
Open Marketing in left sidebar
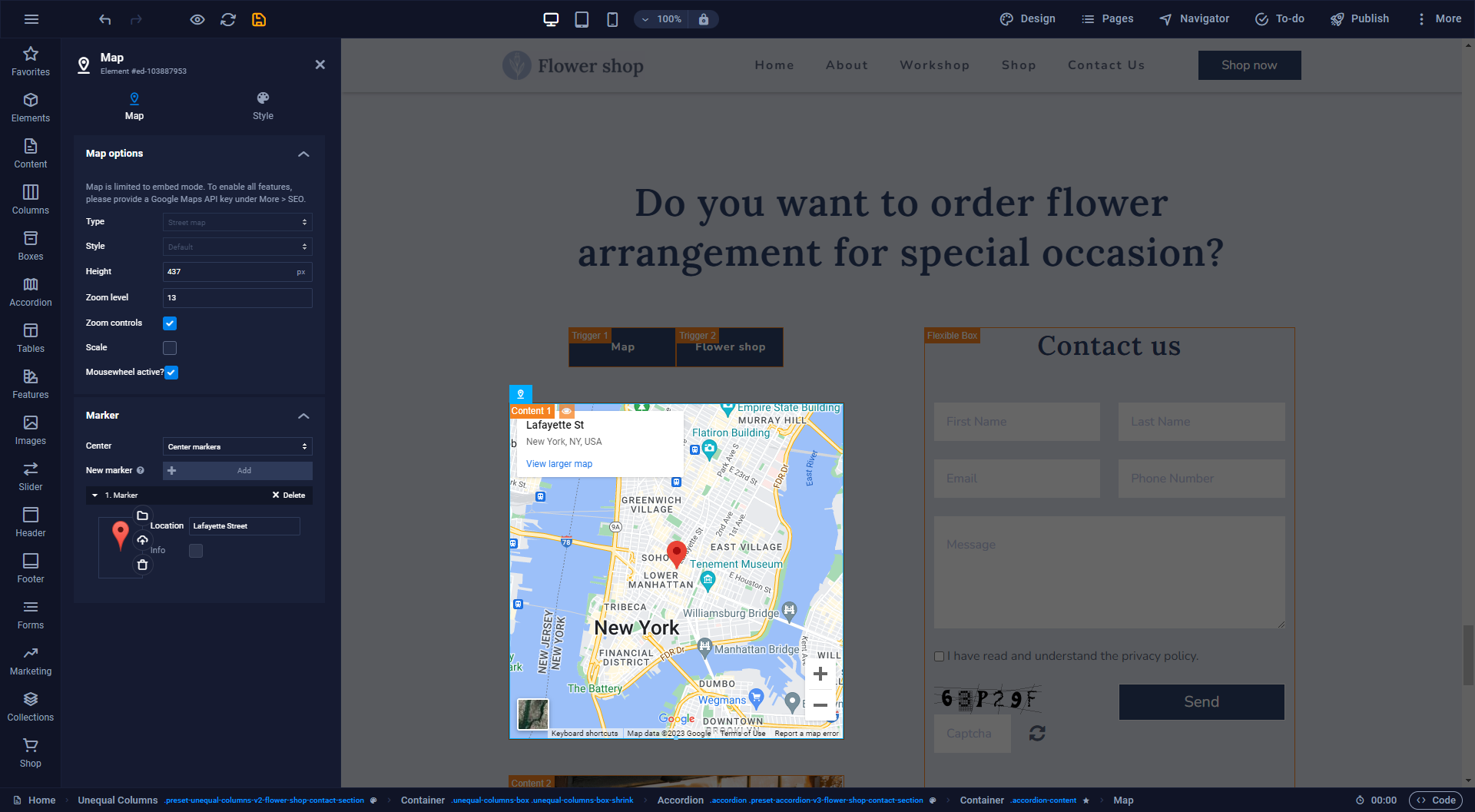click(31, 661)
